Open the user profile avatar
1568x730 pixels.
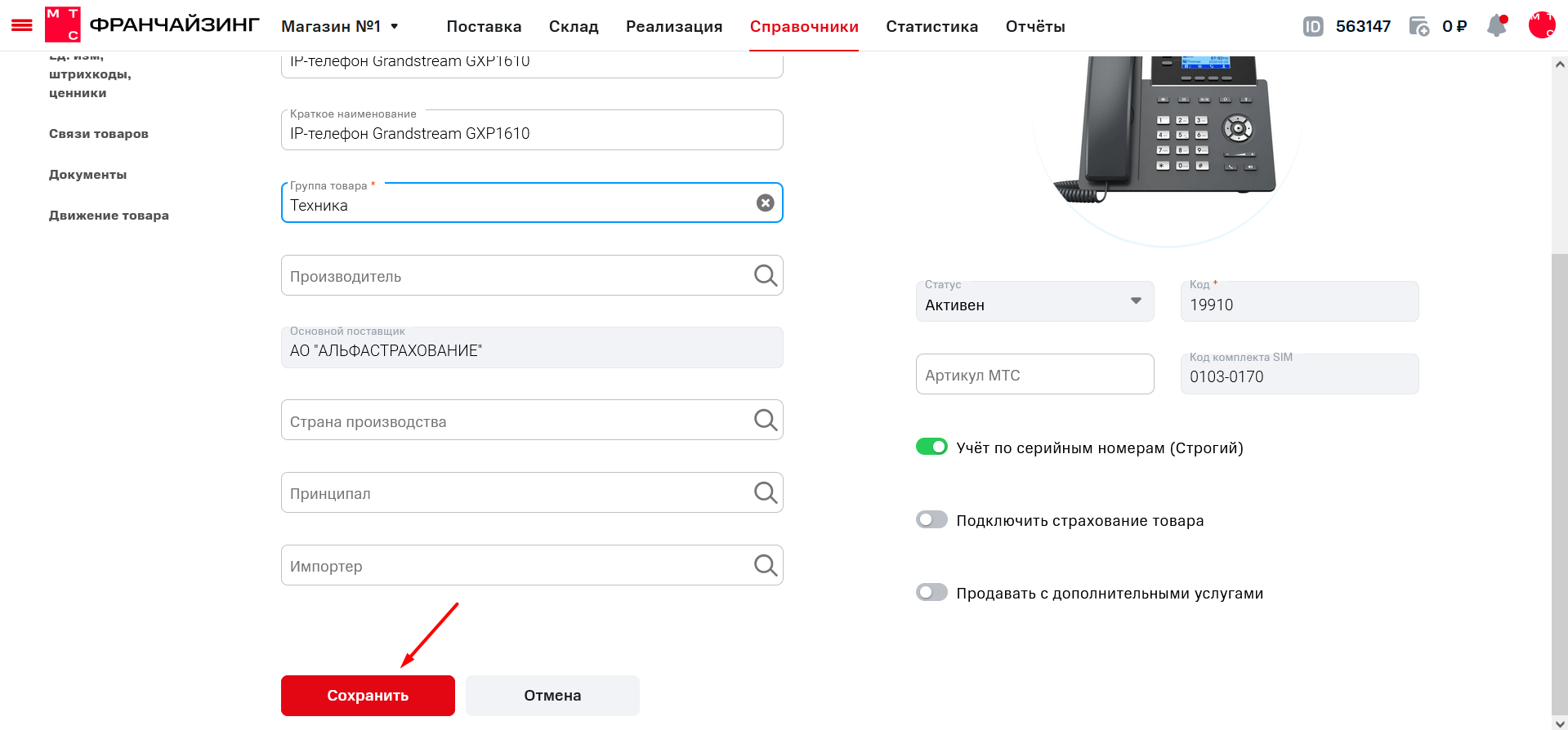coord(1542,25)
